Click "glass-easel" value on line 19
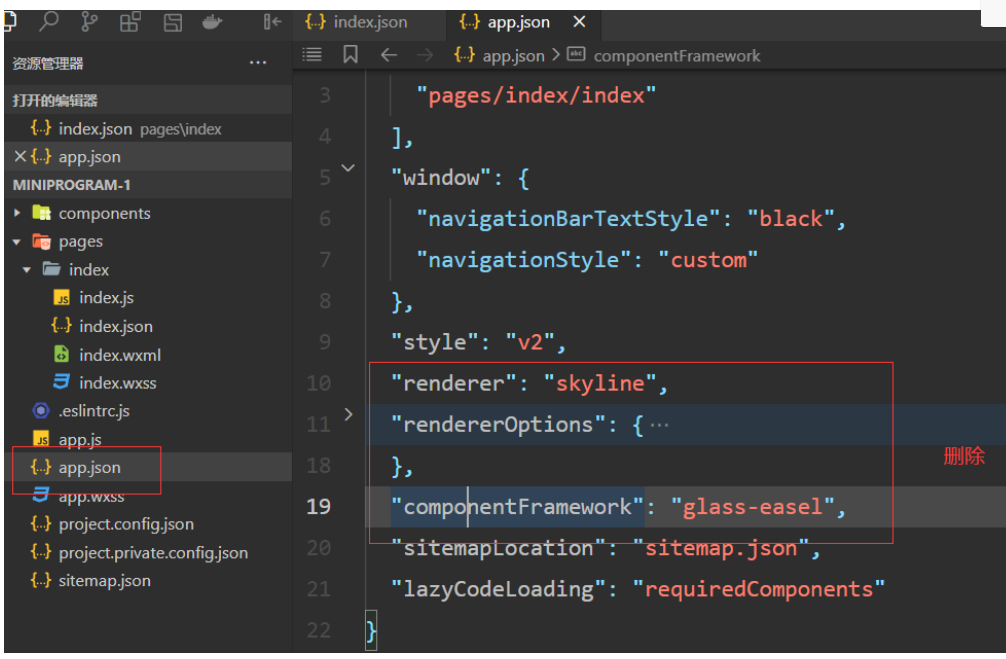The height and width of the screenshot is (659, 1006). [753, 508]
